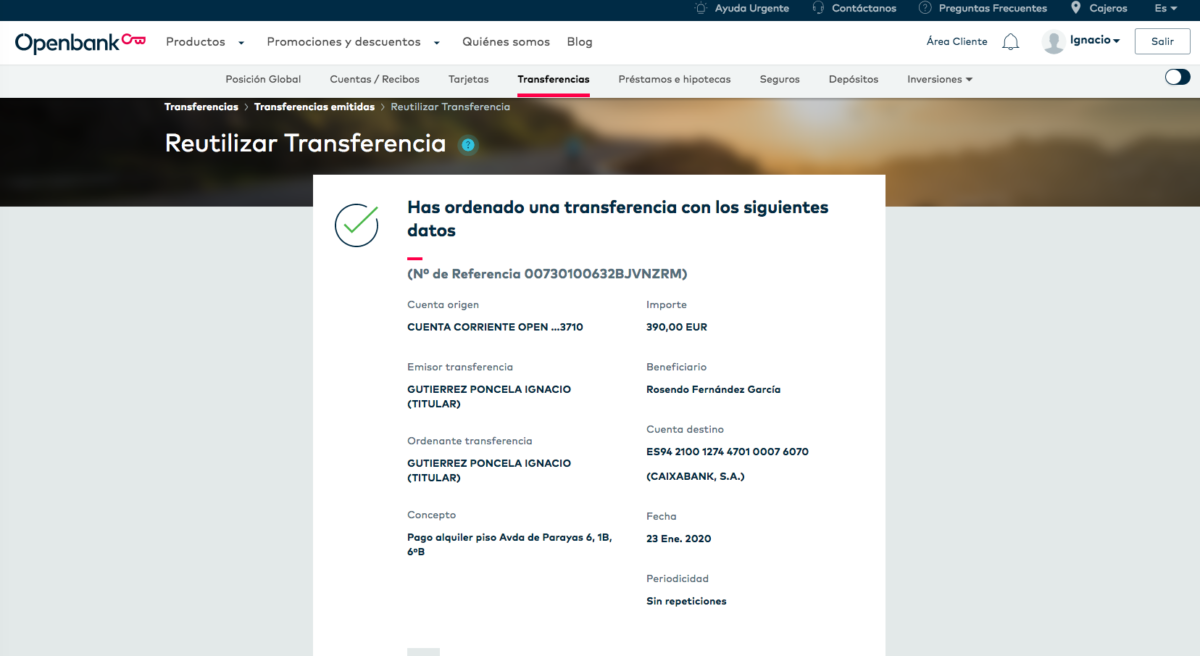Click the Salir button

click(x=1162, y=42)
